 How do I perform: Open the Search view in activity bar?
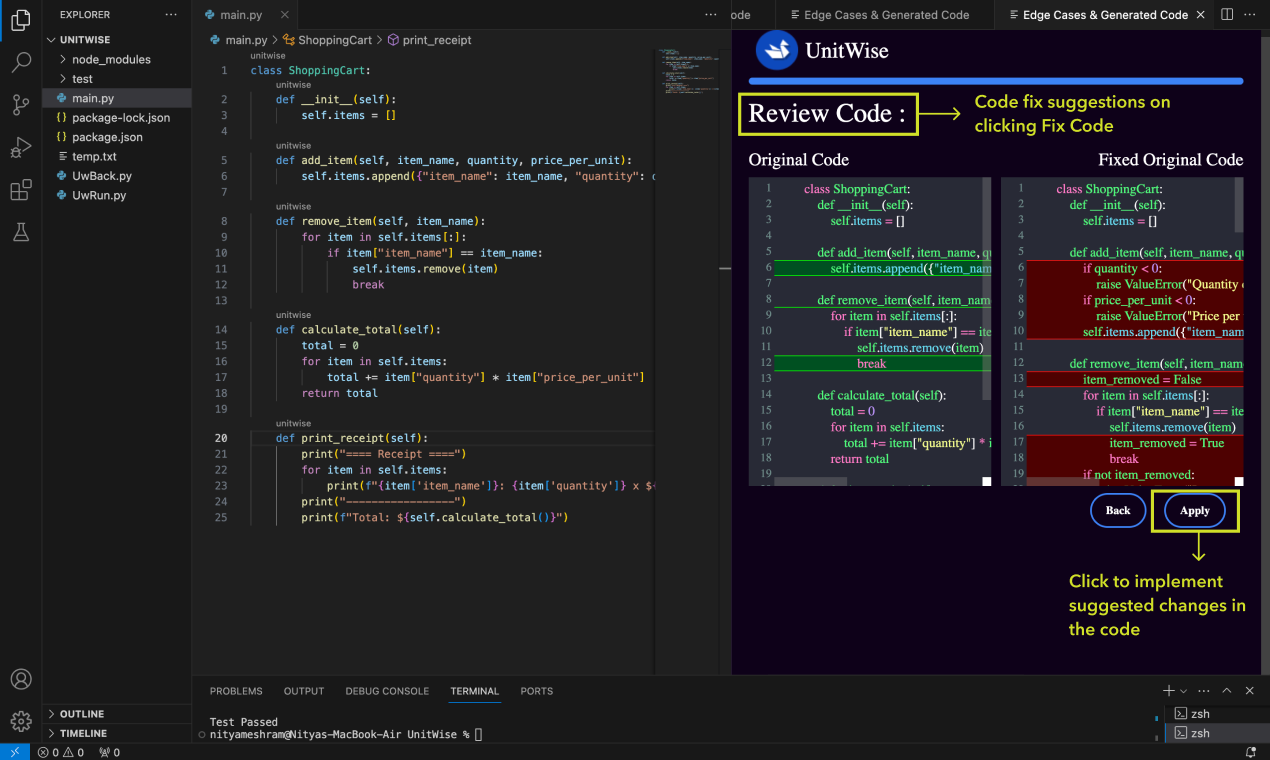(20, 62)
